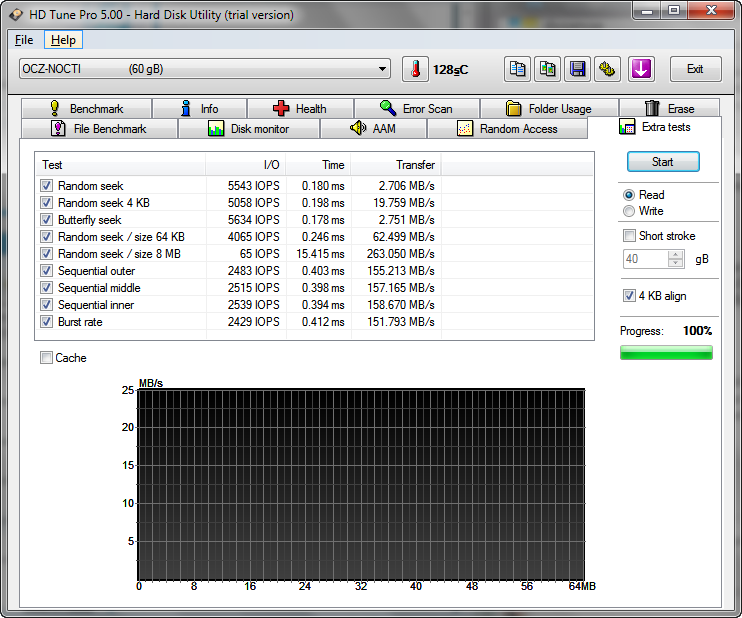
Task: Open the File menu
Action: click(24, 40)
